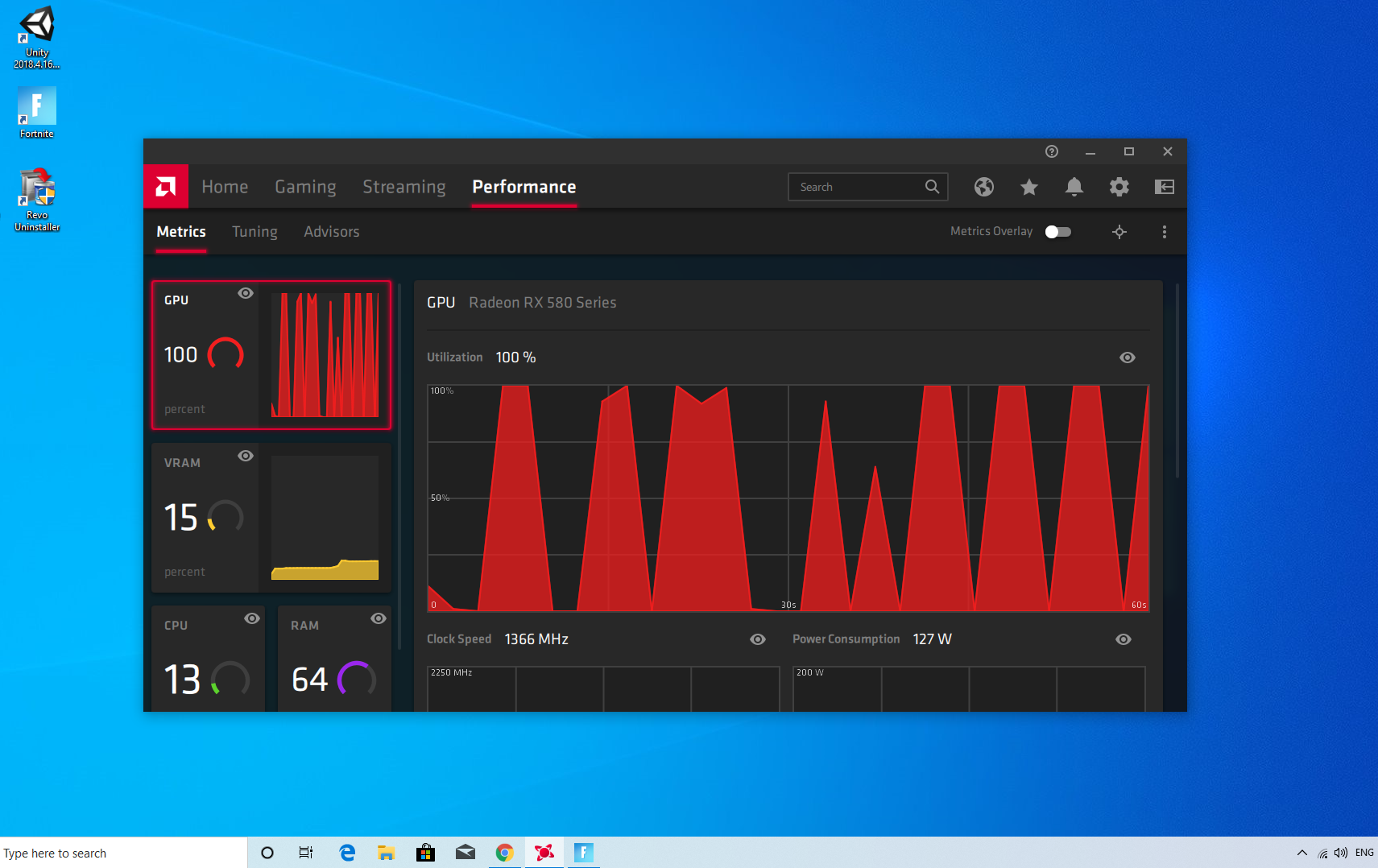The width and height of the screenshot is (1378, 868).
Task: Select the VRAM metrics card
Action: tap(271, 518)
